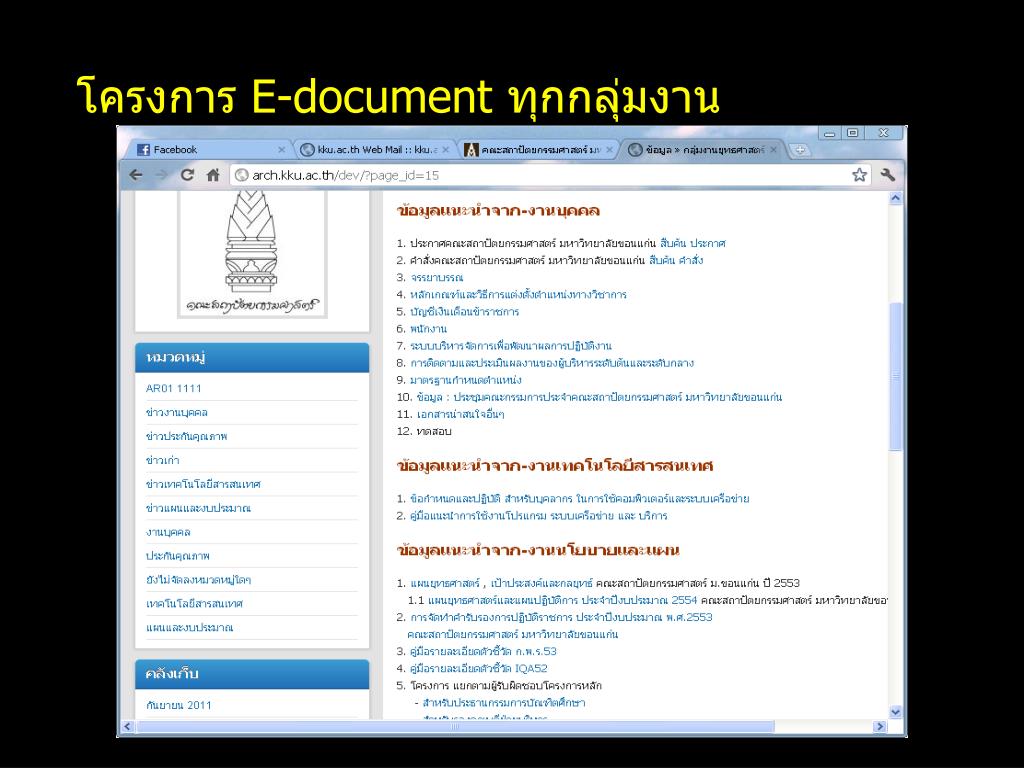Open the ข่าวเก่า category
The width and height of the screenshot is (1024, 768).
pyautogui.click(x=162, y=460)
